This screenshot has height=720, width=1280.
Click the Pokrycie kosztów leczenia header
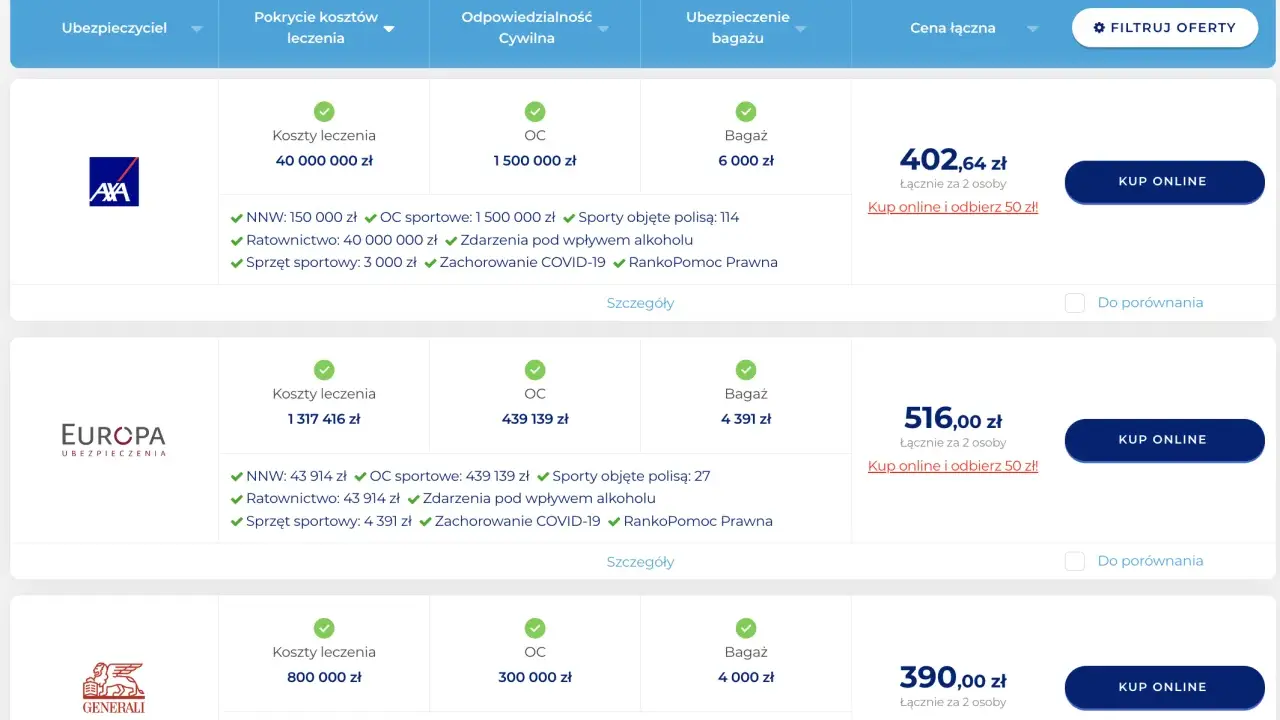[x=316, y=28]
